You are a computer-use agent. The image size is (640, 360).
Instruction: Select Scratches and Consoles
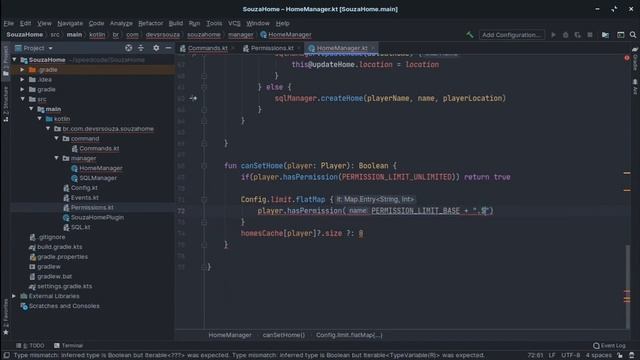[x=64, y=306]
